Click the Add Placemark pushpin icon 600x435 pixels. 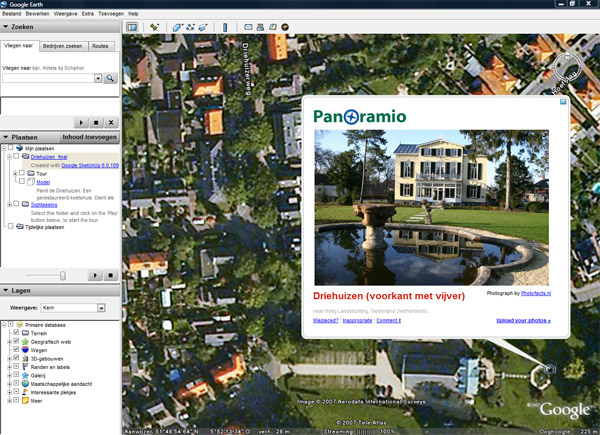pos(154,27)
